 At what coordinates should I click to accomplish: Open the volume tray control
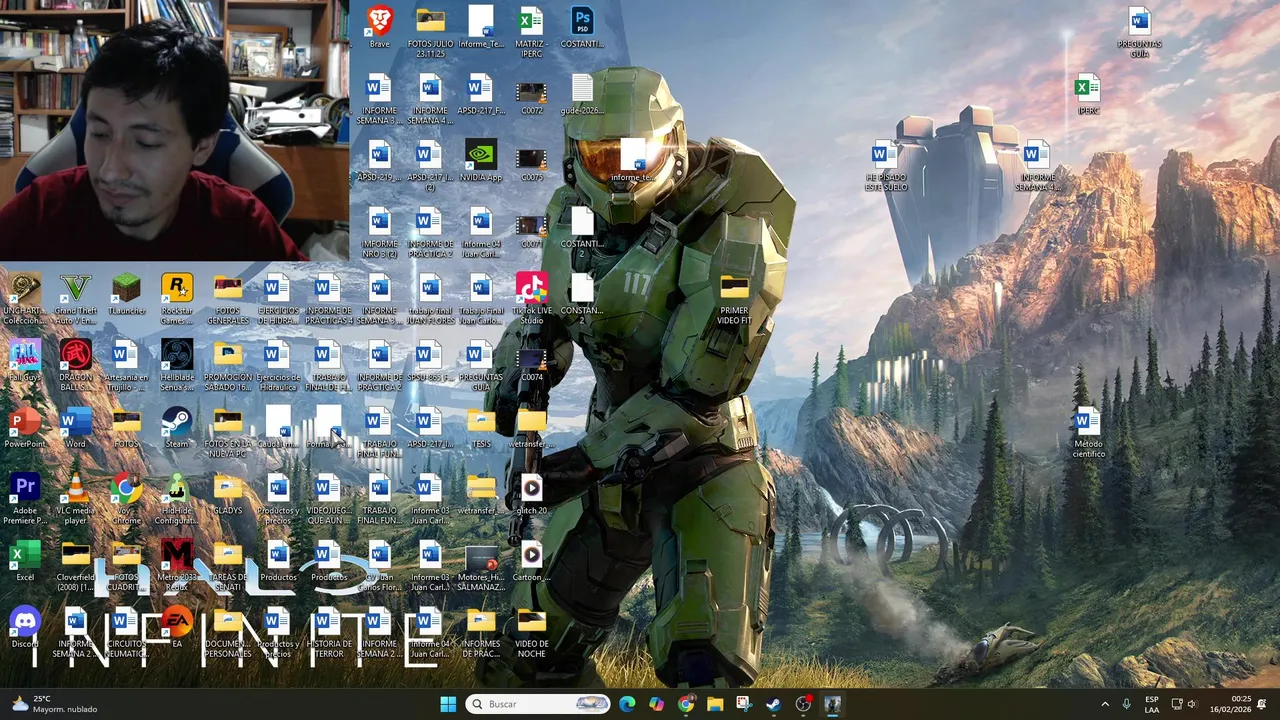click(x=1191, y=704)
